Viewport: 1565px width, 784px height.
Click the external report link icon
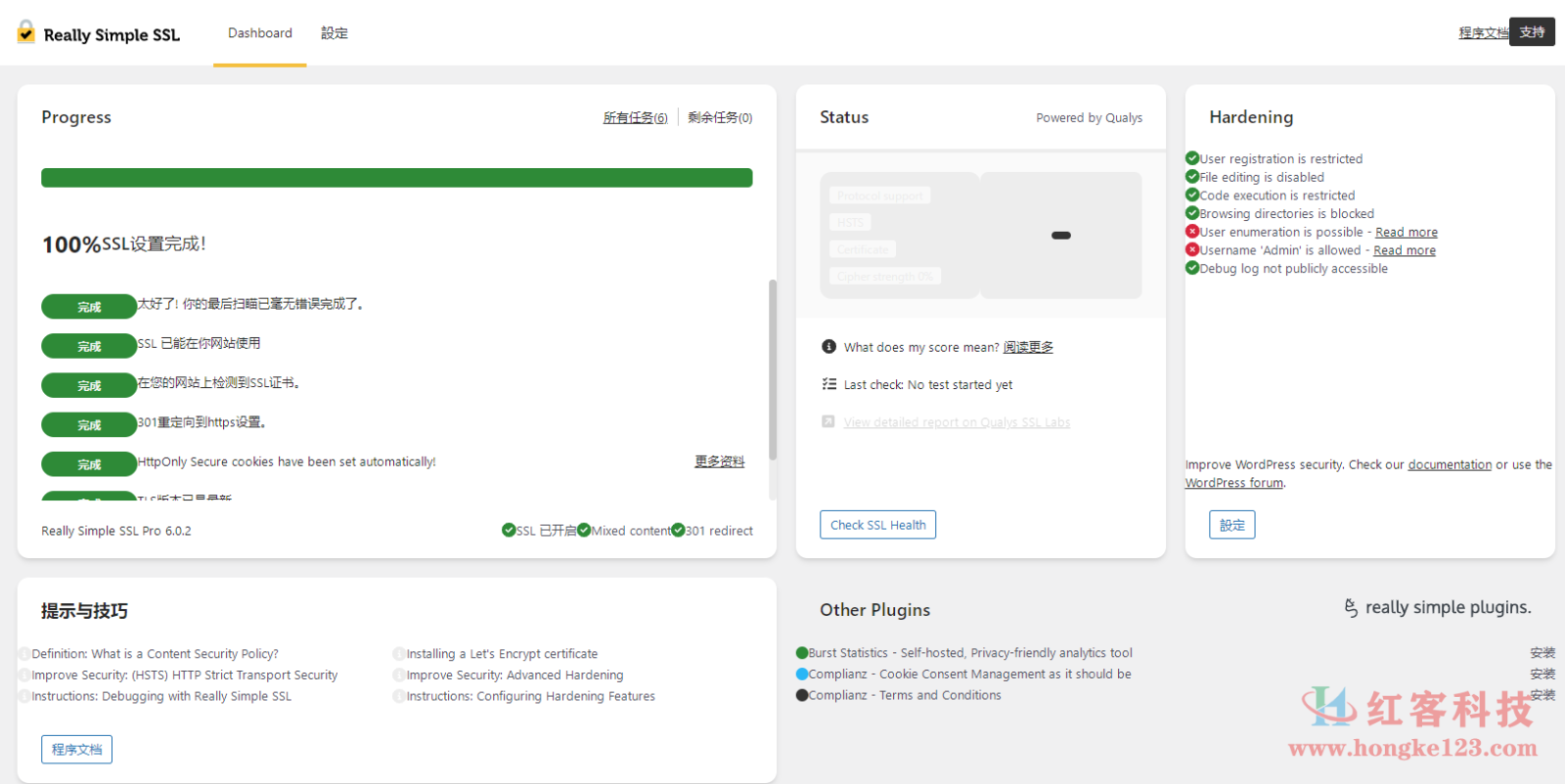click(828, 421)
